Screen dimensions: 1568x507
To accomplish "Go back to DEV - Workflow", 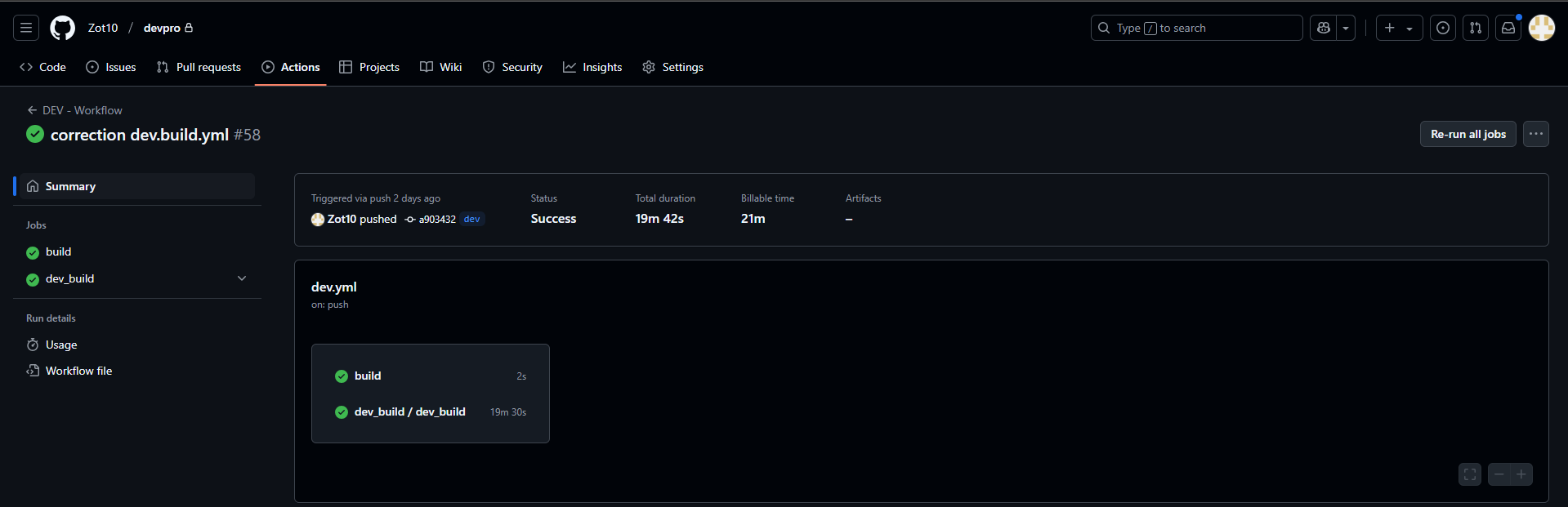I will coord(74,110).
